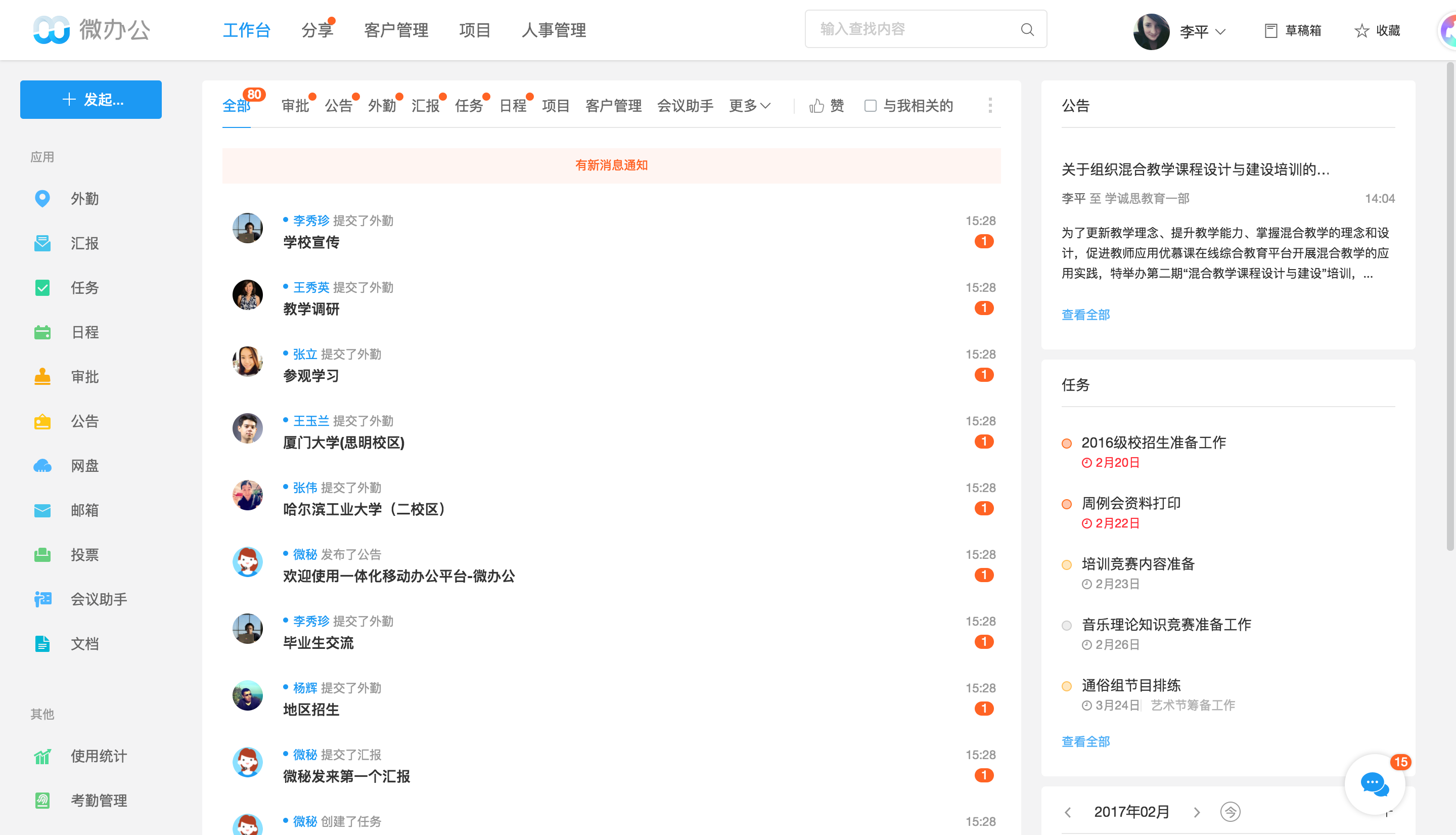This screenshot has width=1456, height=835.
Task: Open 客户管理 in the top navigation
Action: [396, 30]
